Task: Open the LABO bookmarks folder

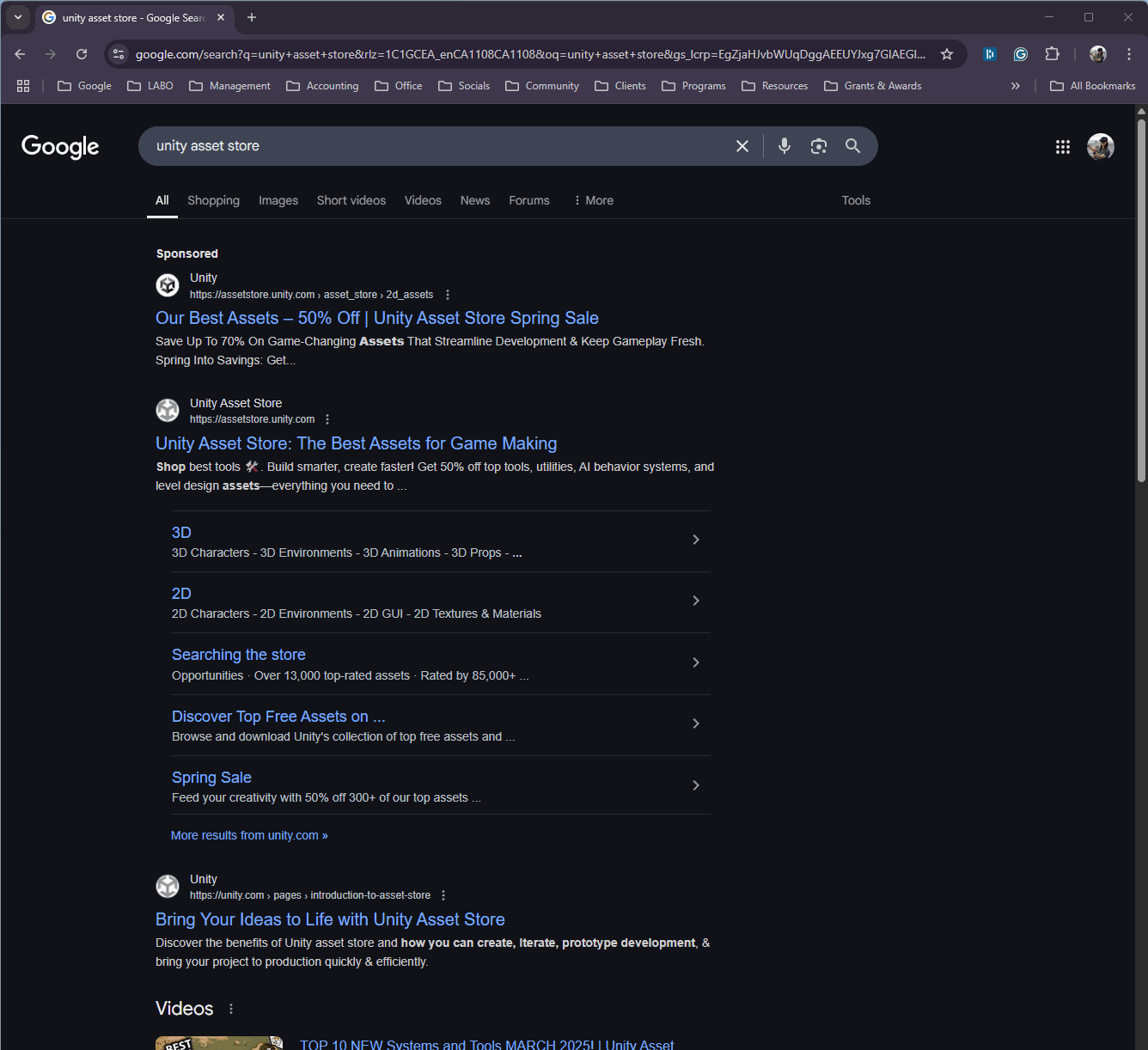Action: [x=150, y=86]
